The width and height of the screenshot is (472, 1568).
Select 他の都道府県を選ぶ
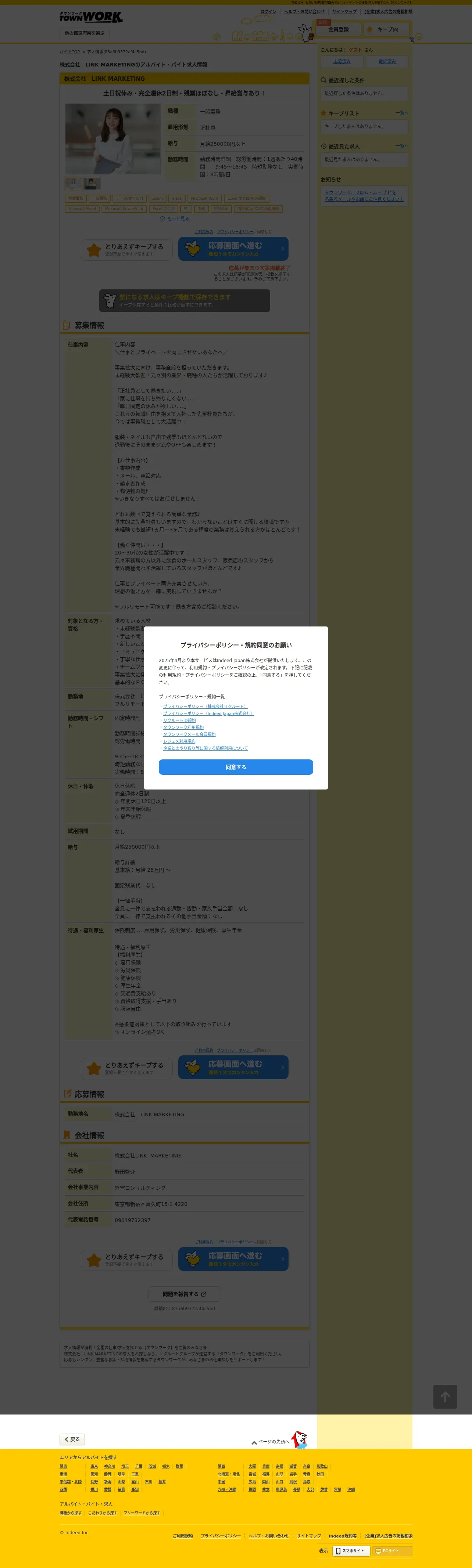tap(85, 33)
